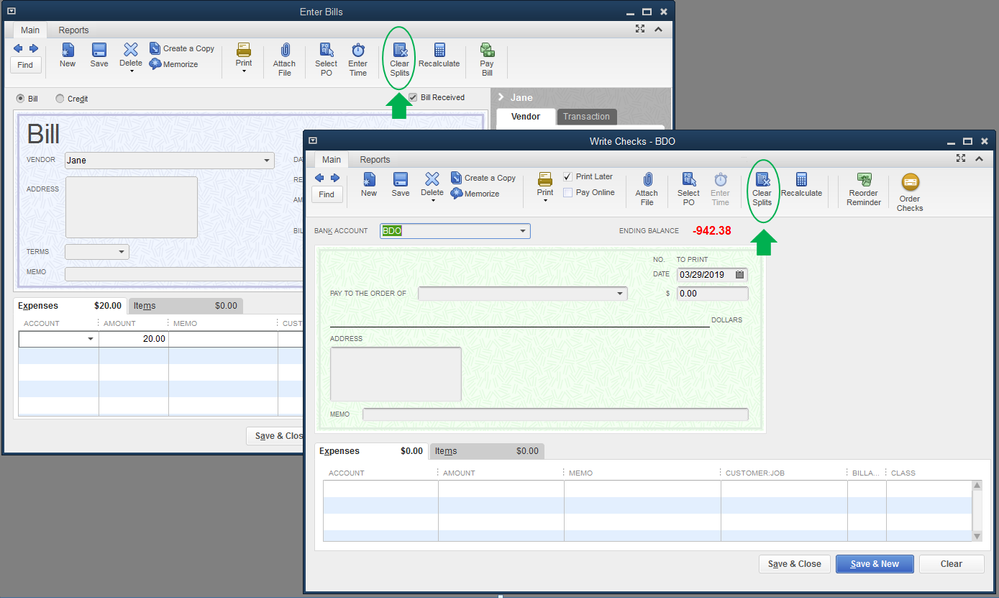Toggle Print Later checkbox
The height and width of the screenshot is (598, 999).
[568, 176]
